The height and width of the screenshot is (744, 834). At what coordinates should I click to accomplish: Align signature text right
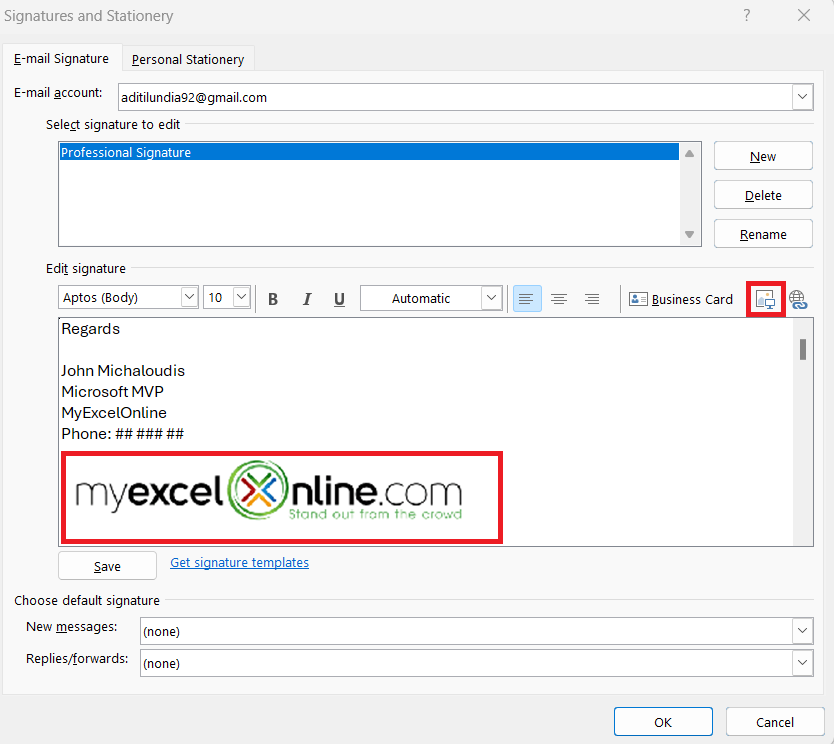coord(591,299)
